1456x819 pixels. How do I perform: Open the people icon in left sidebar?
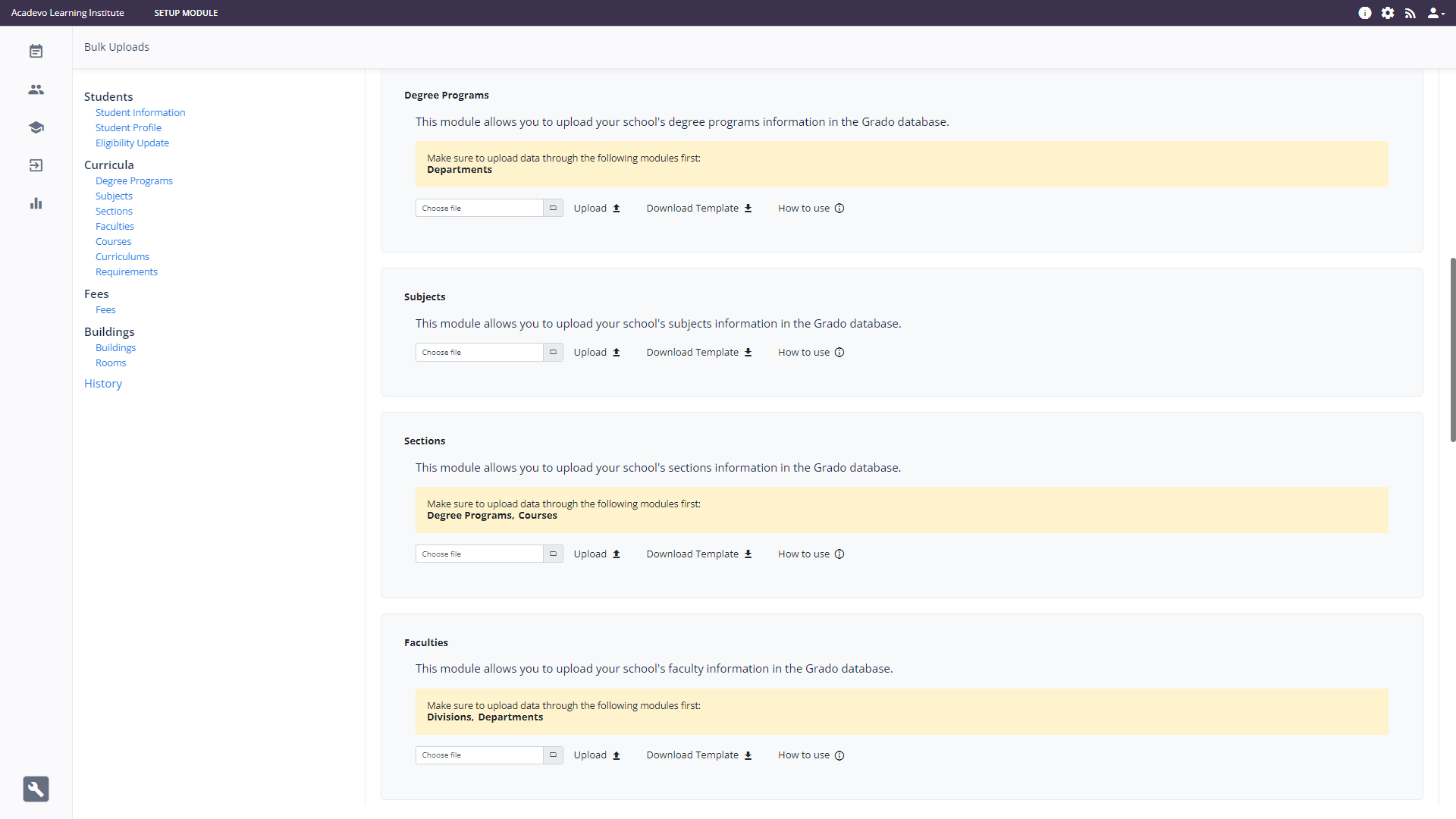36,89
